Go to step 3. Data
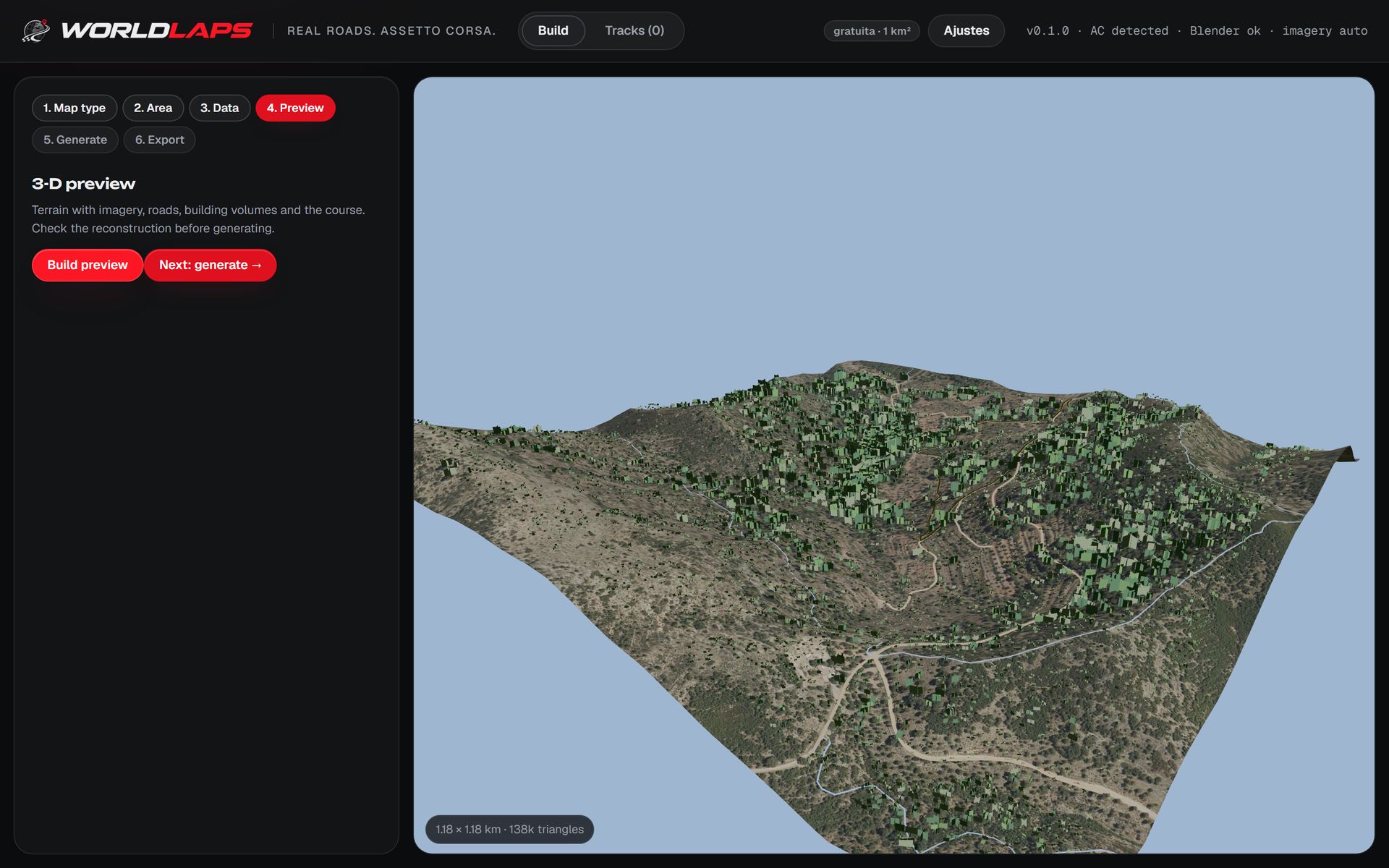Screen dimensions: 1389x868 219,108
